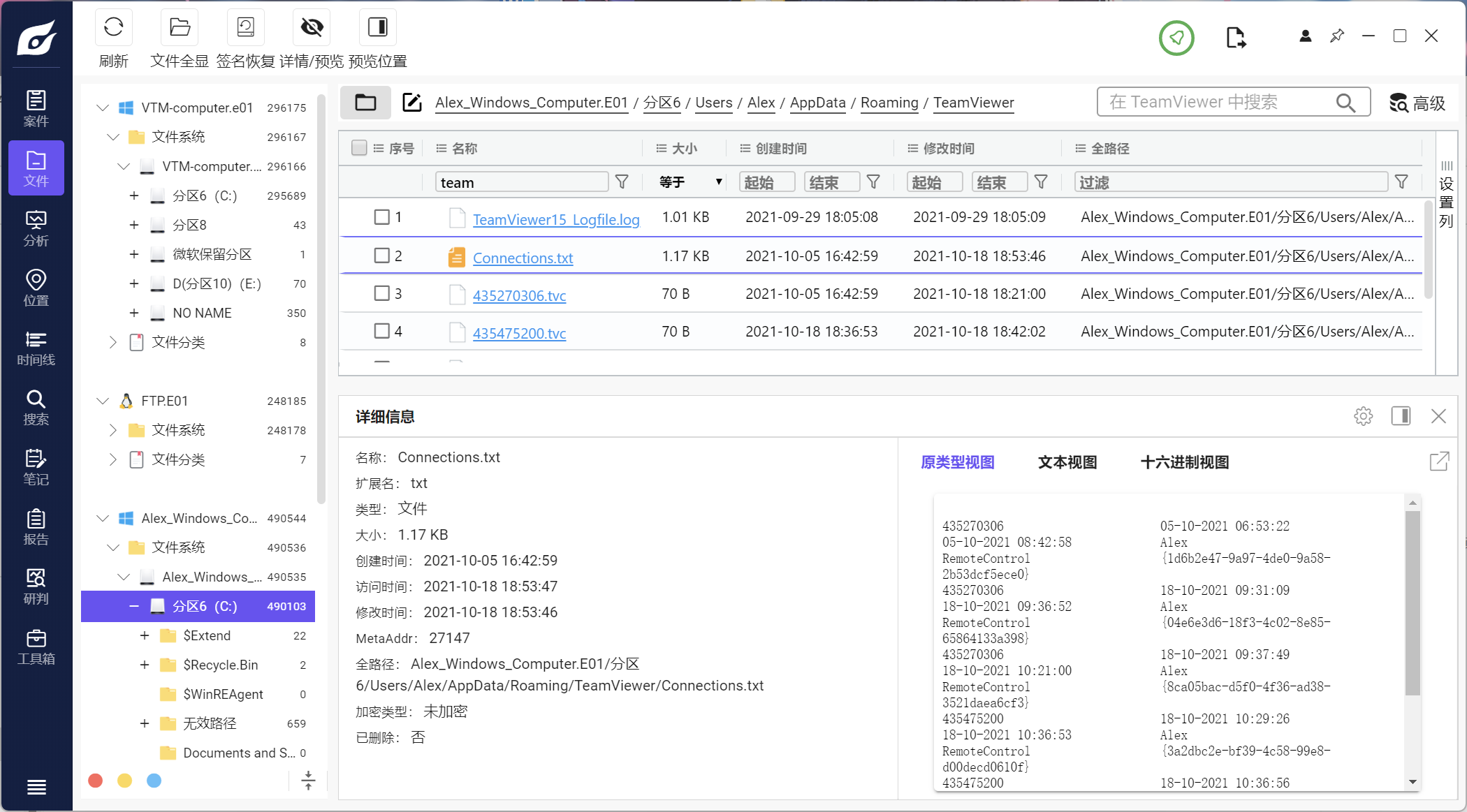Expand the $Extend folder node
The image size is (1467, 812).
click(x=145, y=635)
